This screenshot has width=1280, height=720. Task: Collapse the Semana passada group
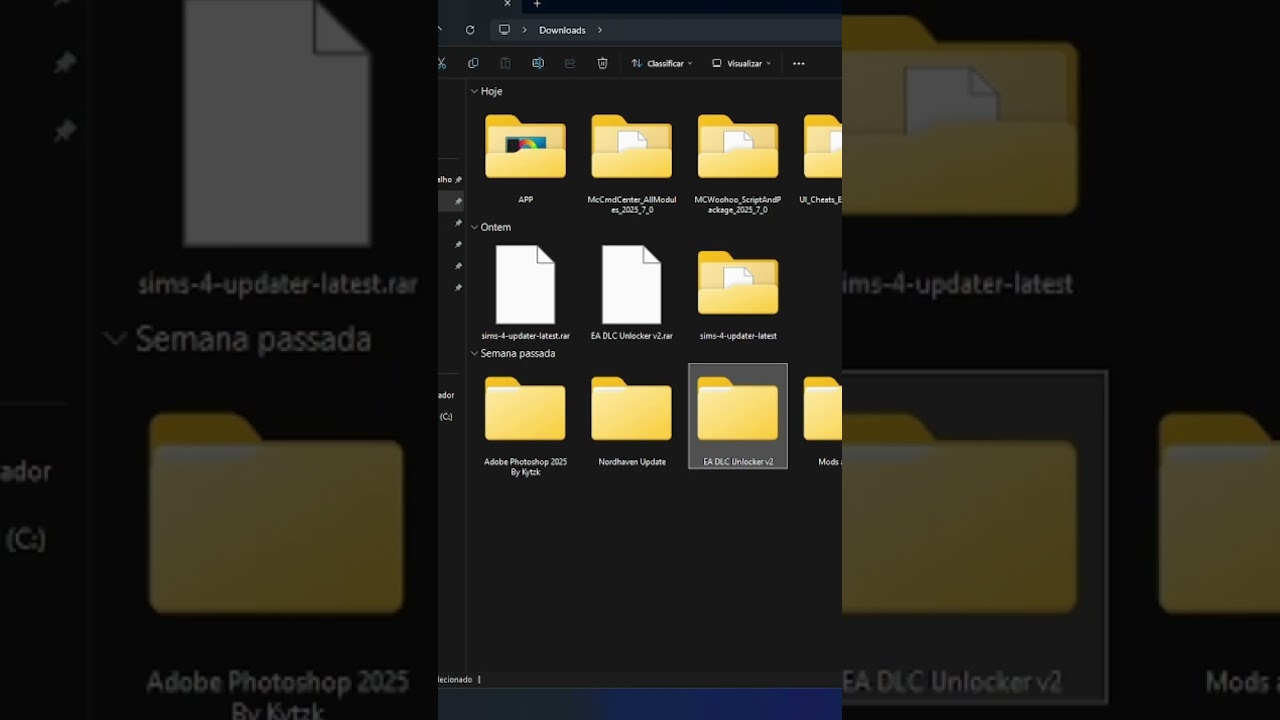tap(474, 353)
